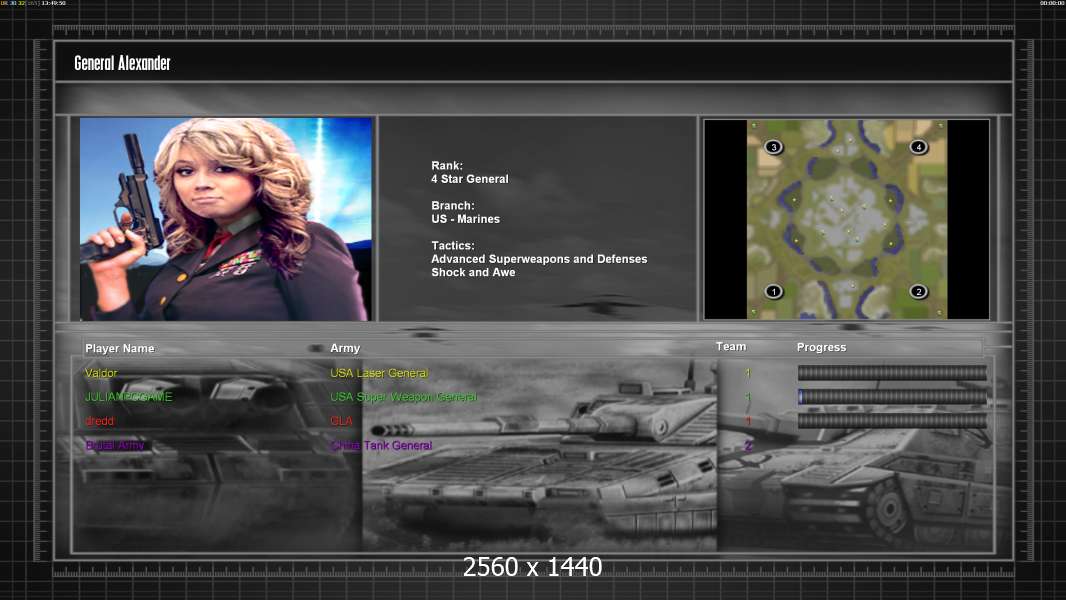Click the "Rank:" label
1066x600 pixels.
[x=447, y=165]
